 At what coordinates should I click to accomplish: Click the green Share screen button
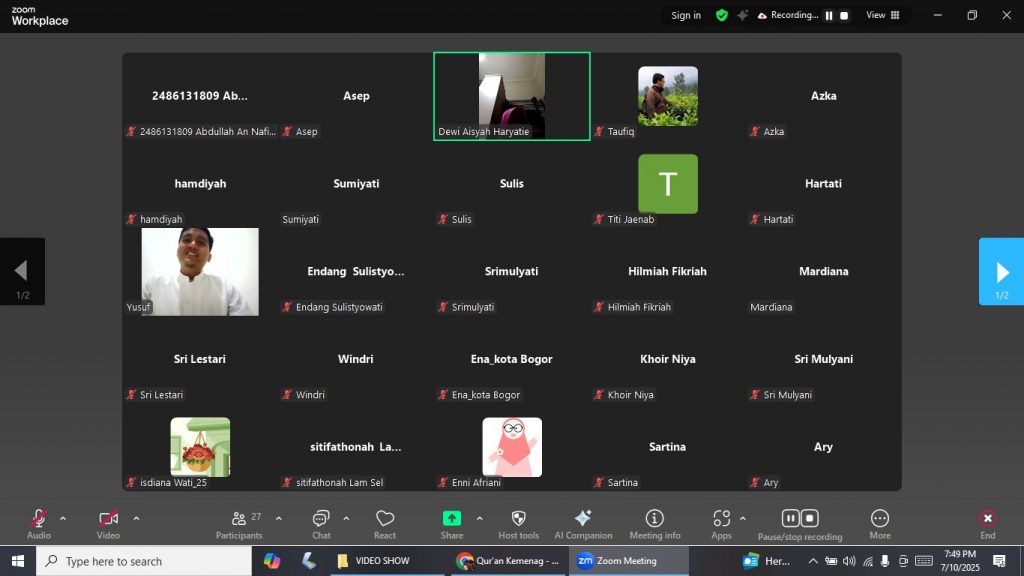(x=452, y=523)
